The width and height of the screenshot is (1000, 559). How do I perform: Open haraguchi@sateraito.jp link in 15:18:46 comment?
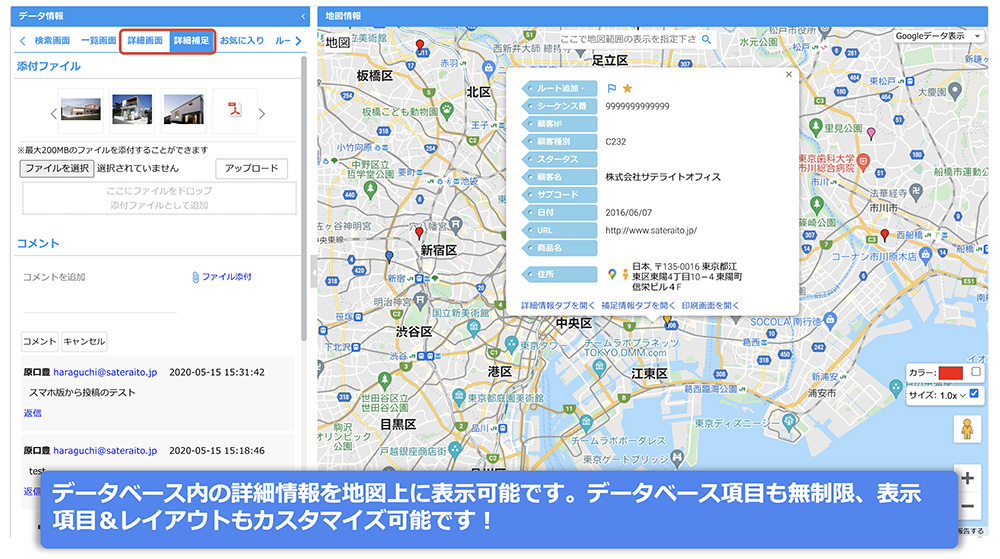(x=105, y=451)
